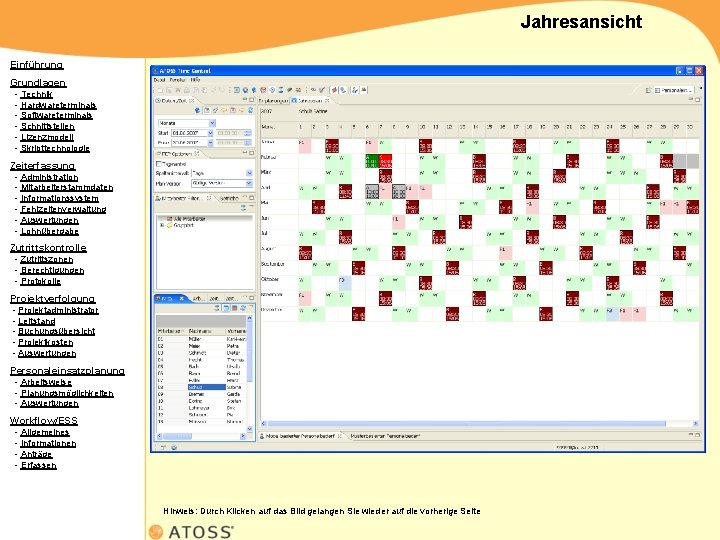Open the Einführung link
Image resolution: width=720 pixels, height=540 pixels.
(37, 65)
